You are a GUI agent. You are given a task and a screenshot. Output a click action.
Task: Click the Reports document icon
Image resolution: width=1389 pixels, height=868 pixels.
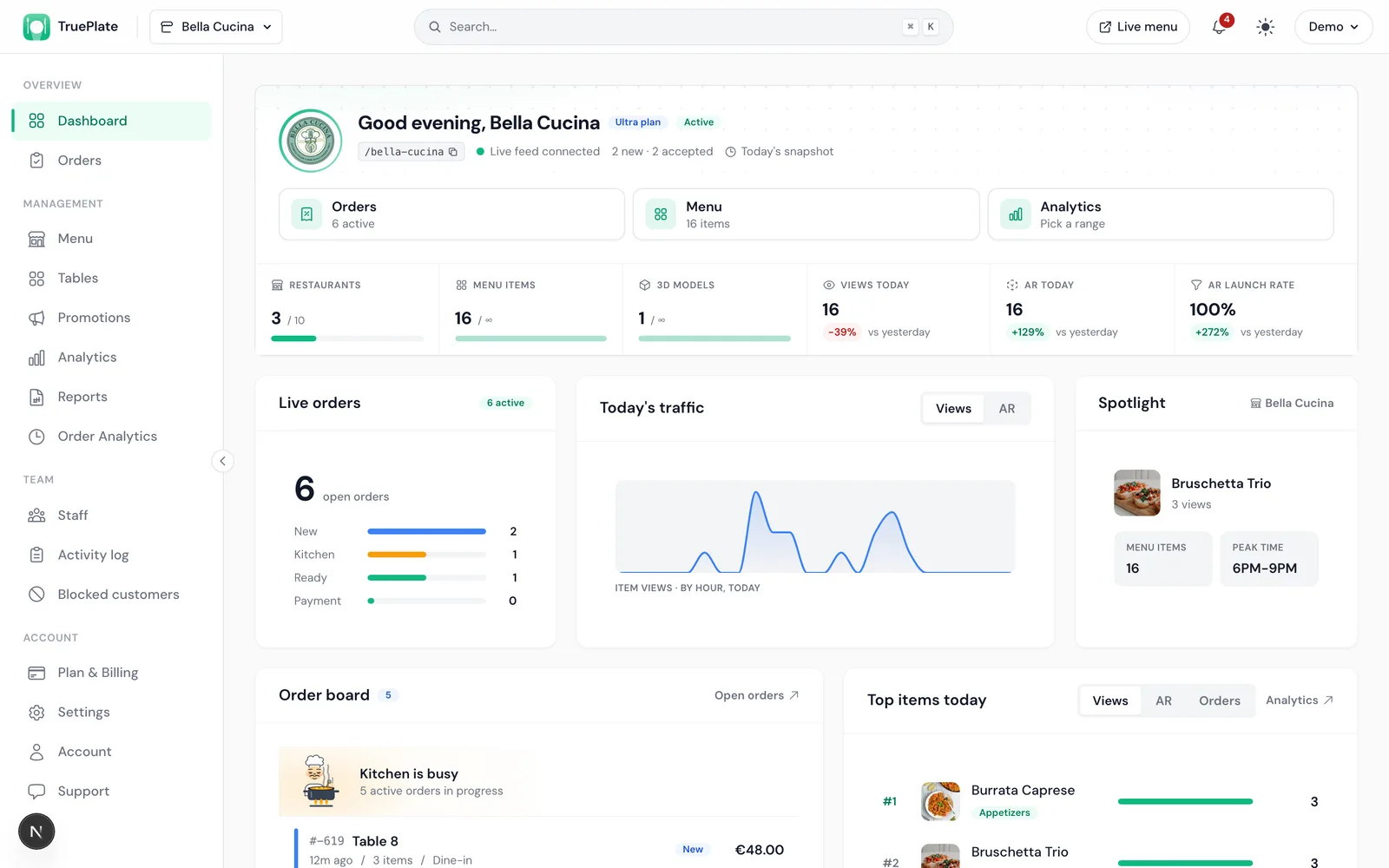tap(36, 397)
